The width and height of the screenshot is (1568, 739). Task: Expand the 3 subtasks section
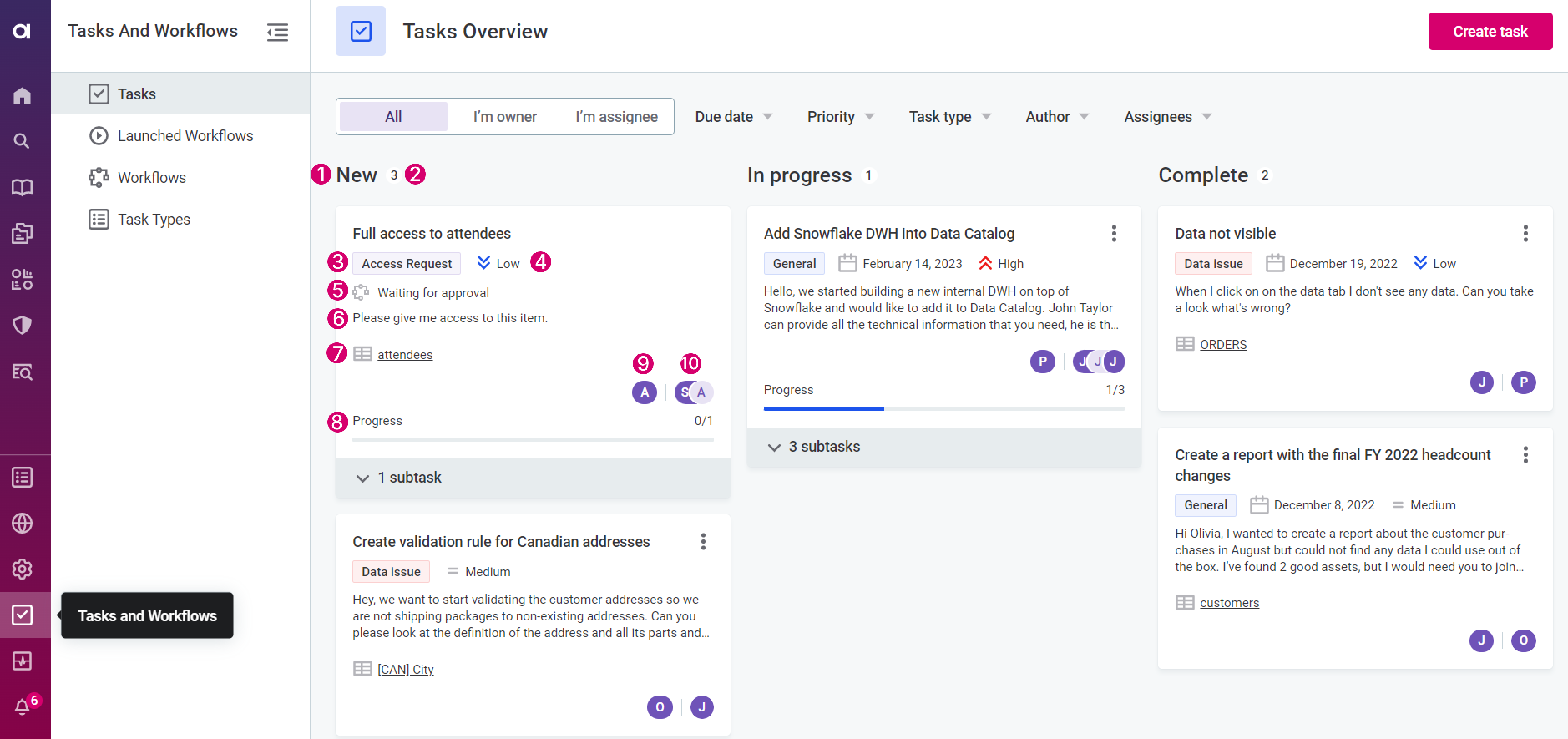coord(824,446)
